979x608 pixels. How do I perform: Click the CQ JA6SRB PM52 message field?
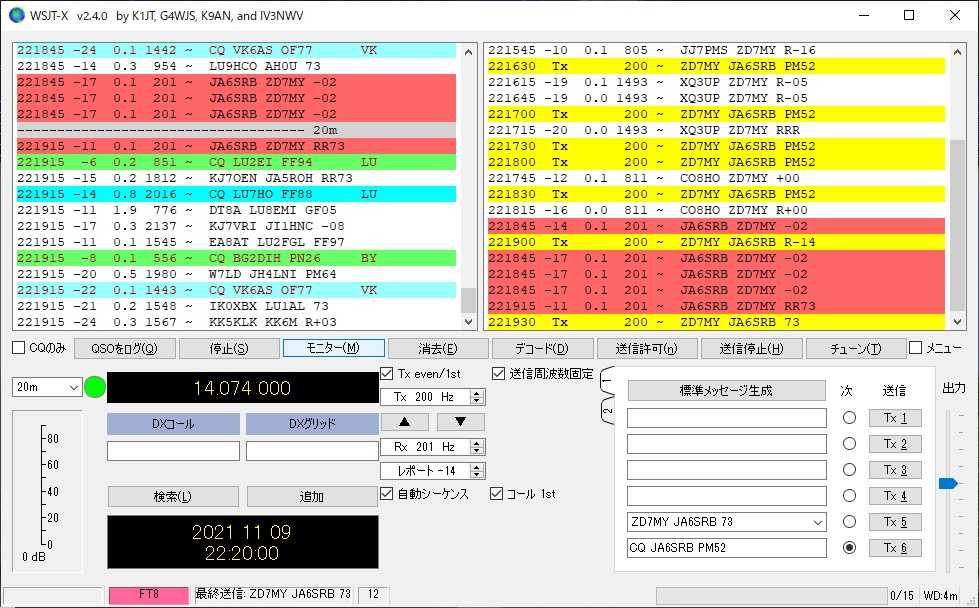[726, 547]
